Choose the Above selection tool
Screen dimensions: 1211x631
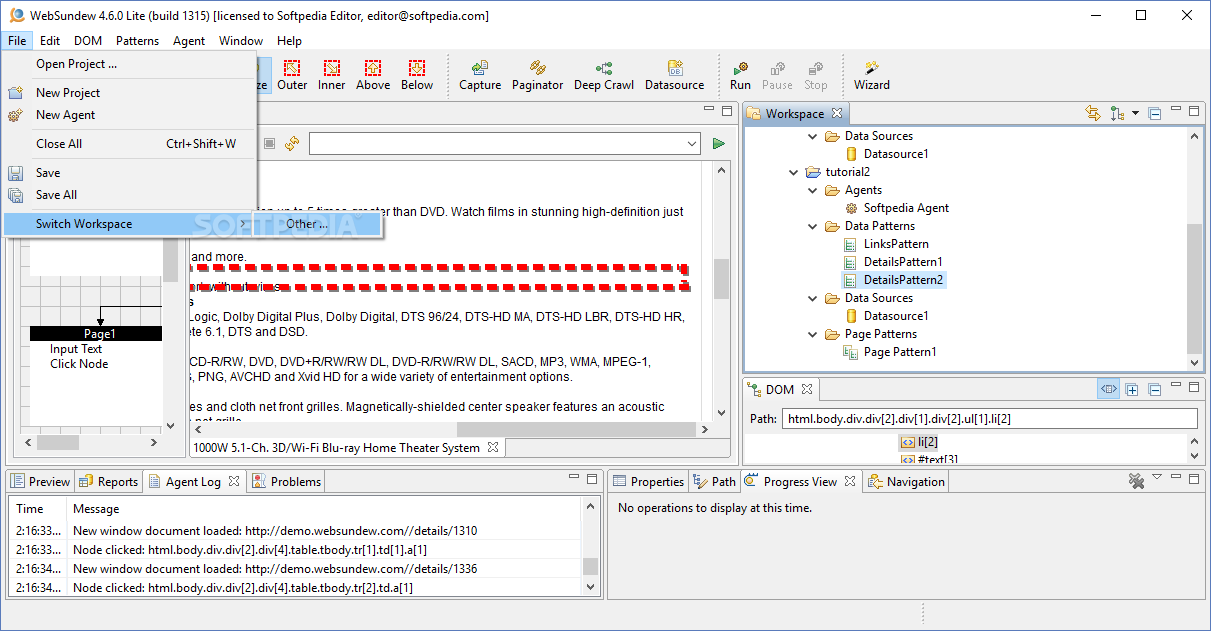pos(373,75)
